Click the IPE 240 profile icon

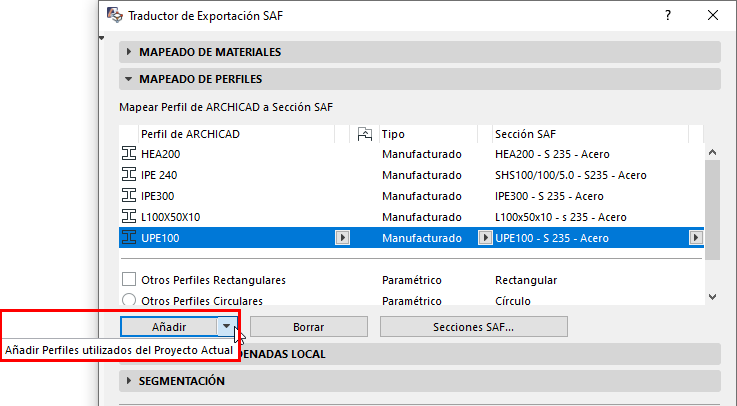click(128, 175)
